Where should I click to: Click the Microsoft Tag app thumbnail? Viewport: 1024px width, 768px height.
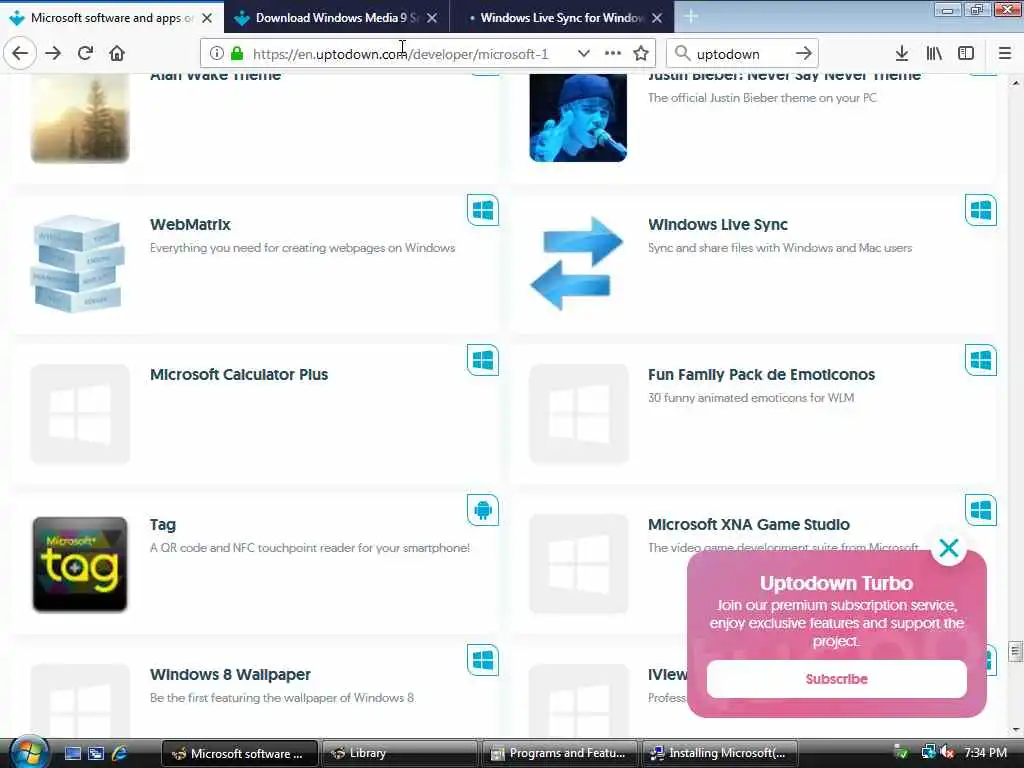point(80,564)
